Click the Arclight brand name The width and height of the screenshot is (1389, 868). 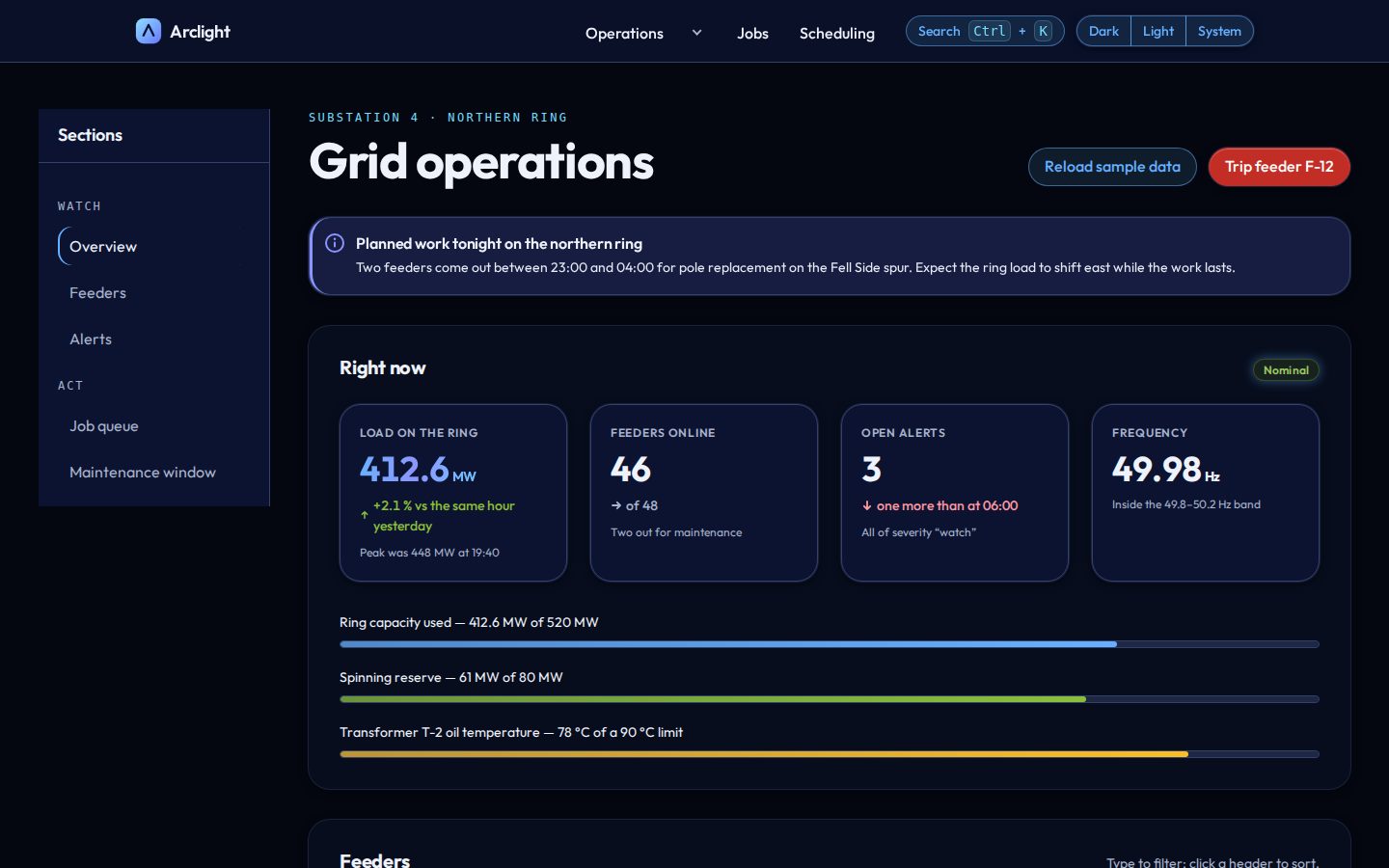[200, 32]
